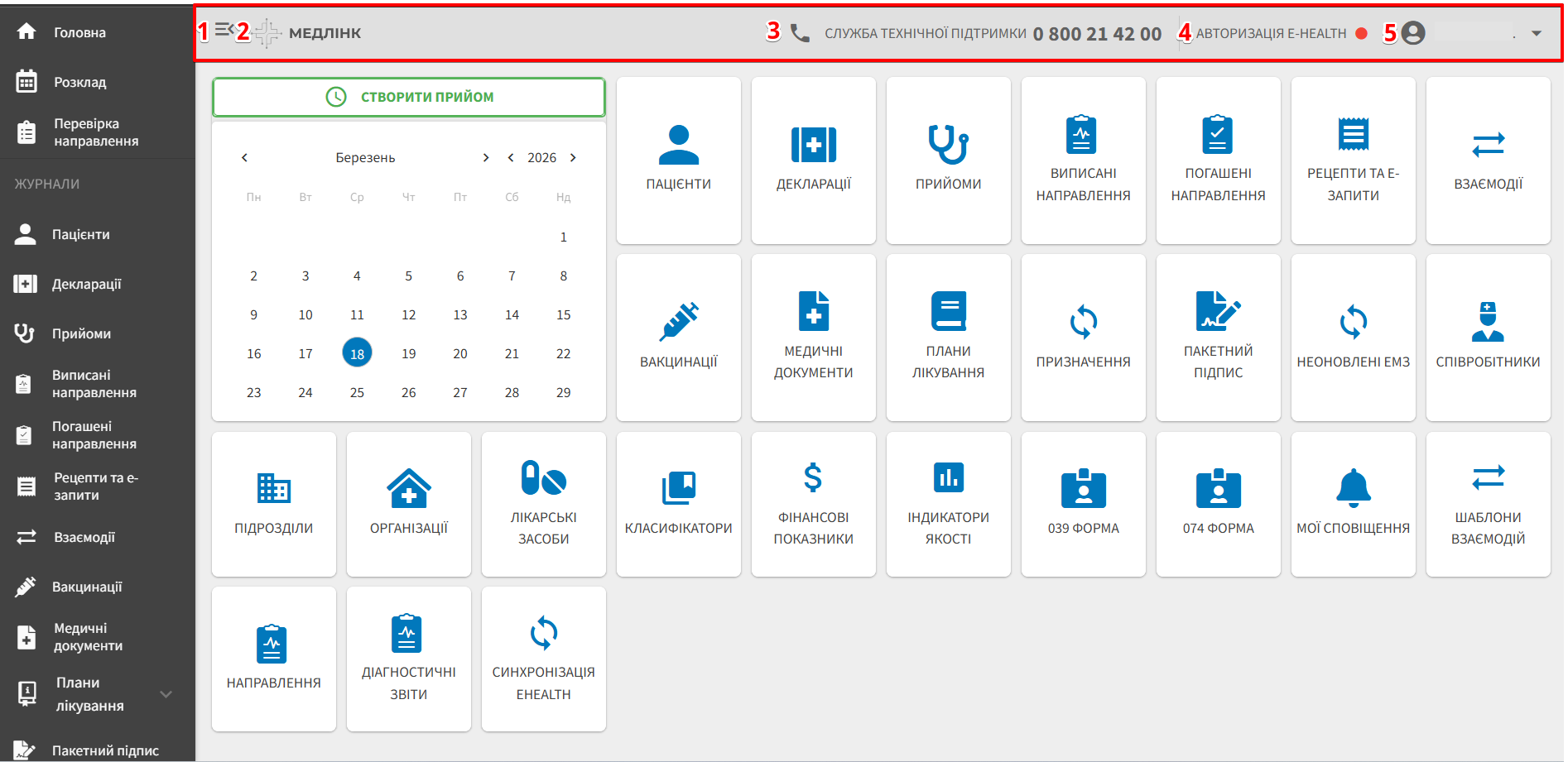Collapse the sidebar with the hamburger menu icon
1568x762 pixels.
pos(224,31)
